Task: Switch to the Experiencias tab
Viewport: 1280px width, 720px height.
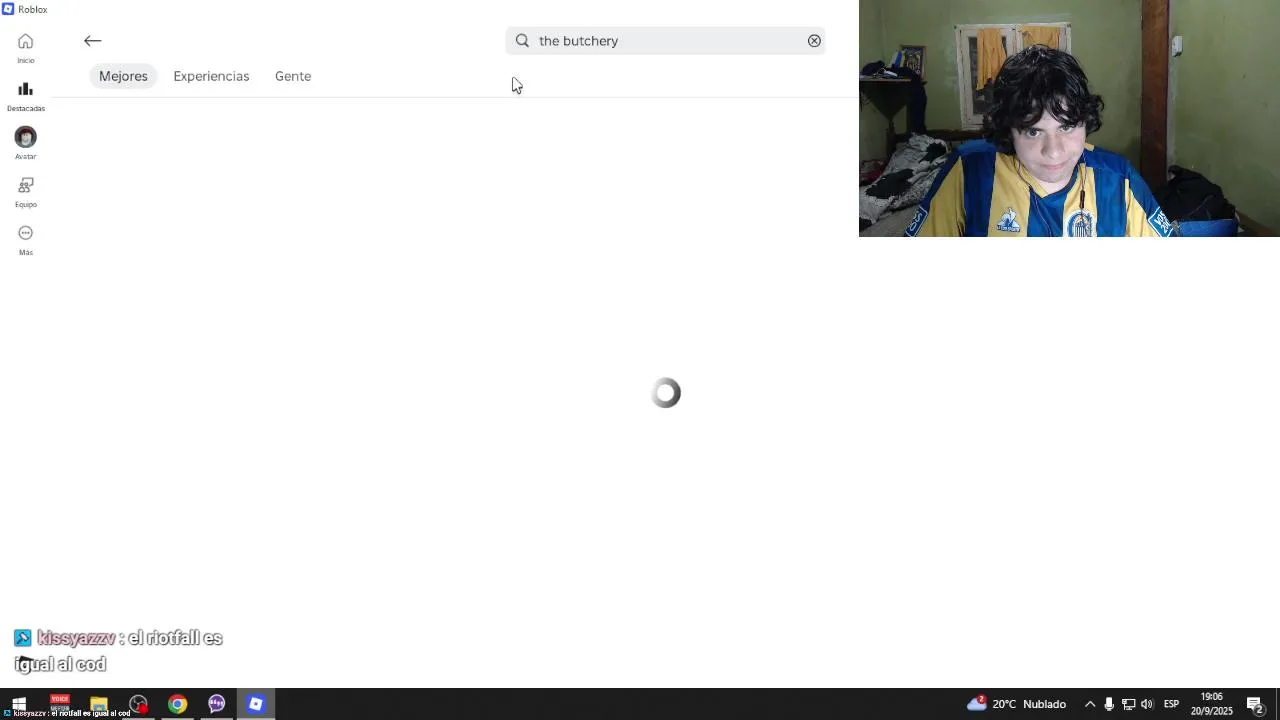Action: pyautogui.click(x=211, y=76)
